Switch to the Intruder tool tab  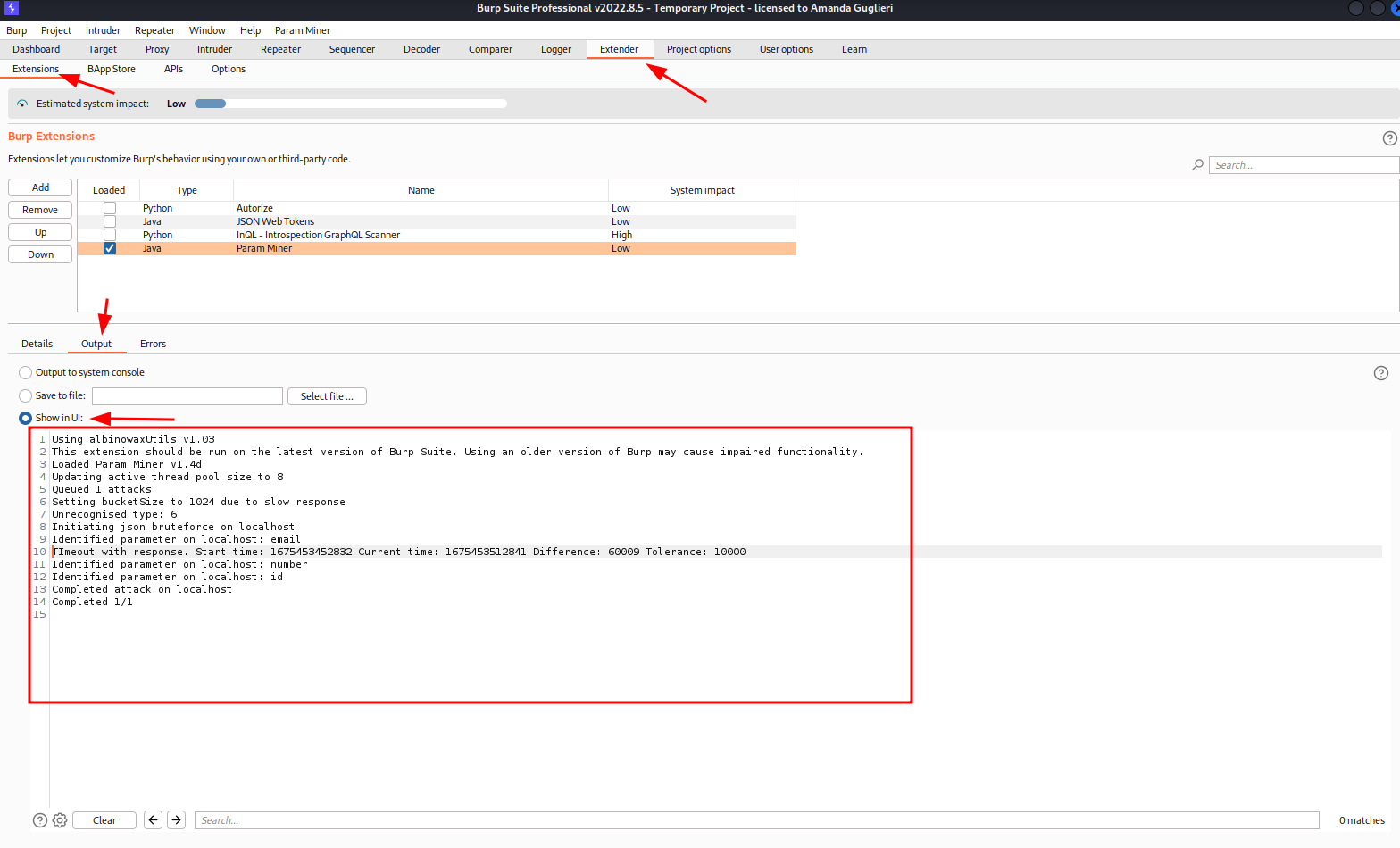coord(214,49)
